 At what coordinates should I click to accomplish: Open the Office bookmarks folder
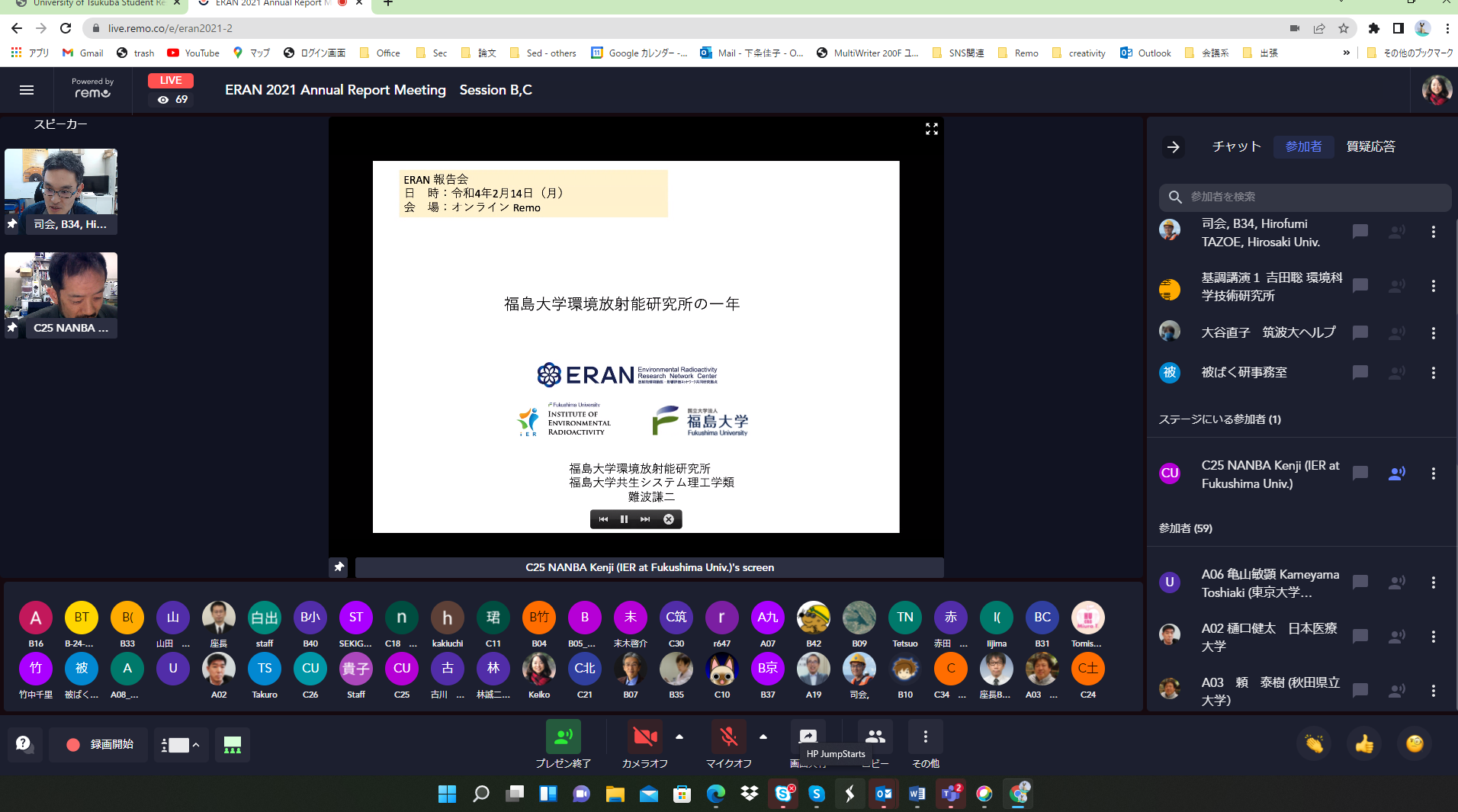(x=380, y=53)
